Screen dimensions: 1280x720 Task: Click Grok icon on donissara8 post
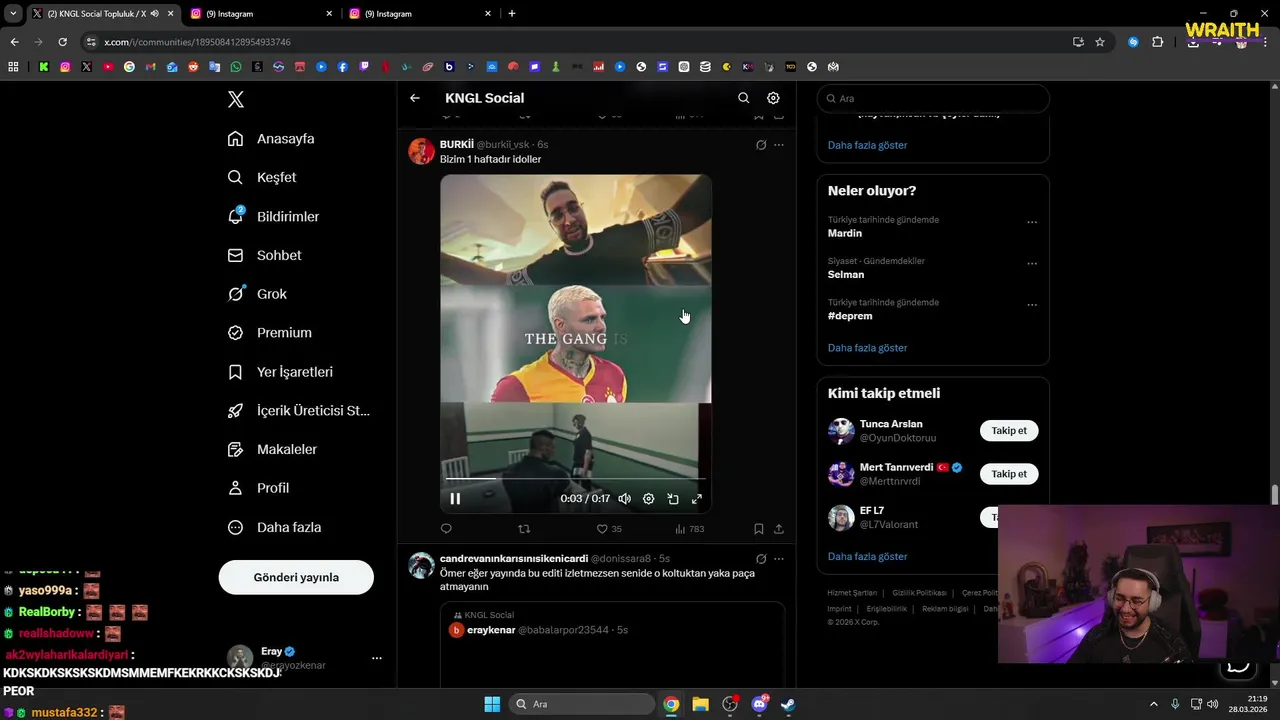[761, 559]
